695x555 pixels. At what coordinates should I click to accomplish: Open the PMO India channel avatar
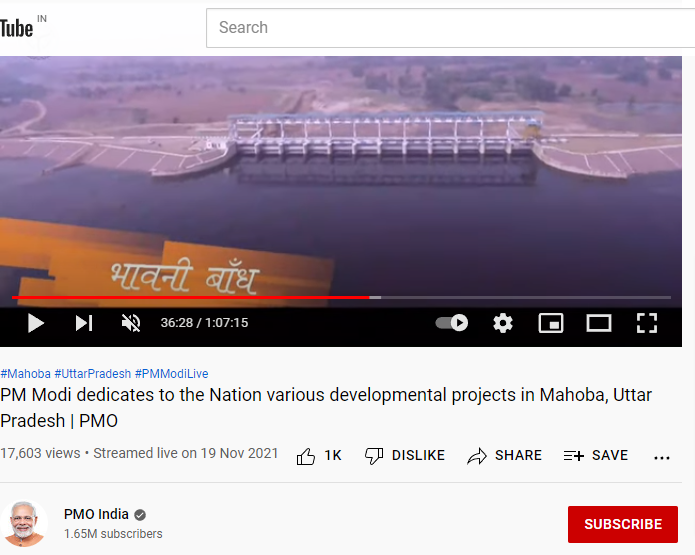tap(24, 524)
